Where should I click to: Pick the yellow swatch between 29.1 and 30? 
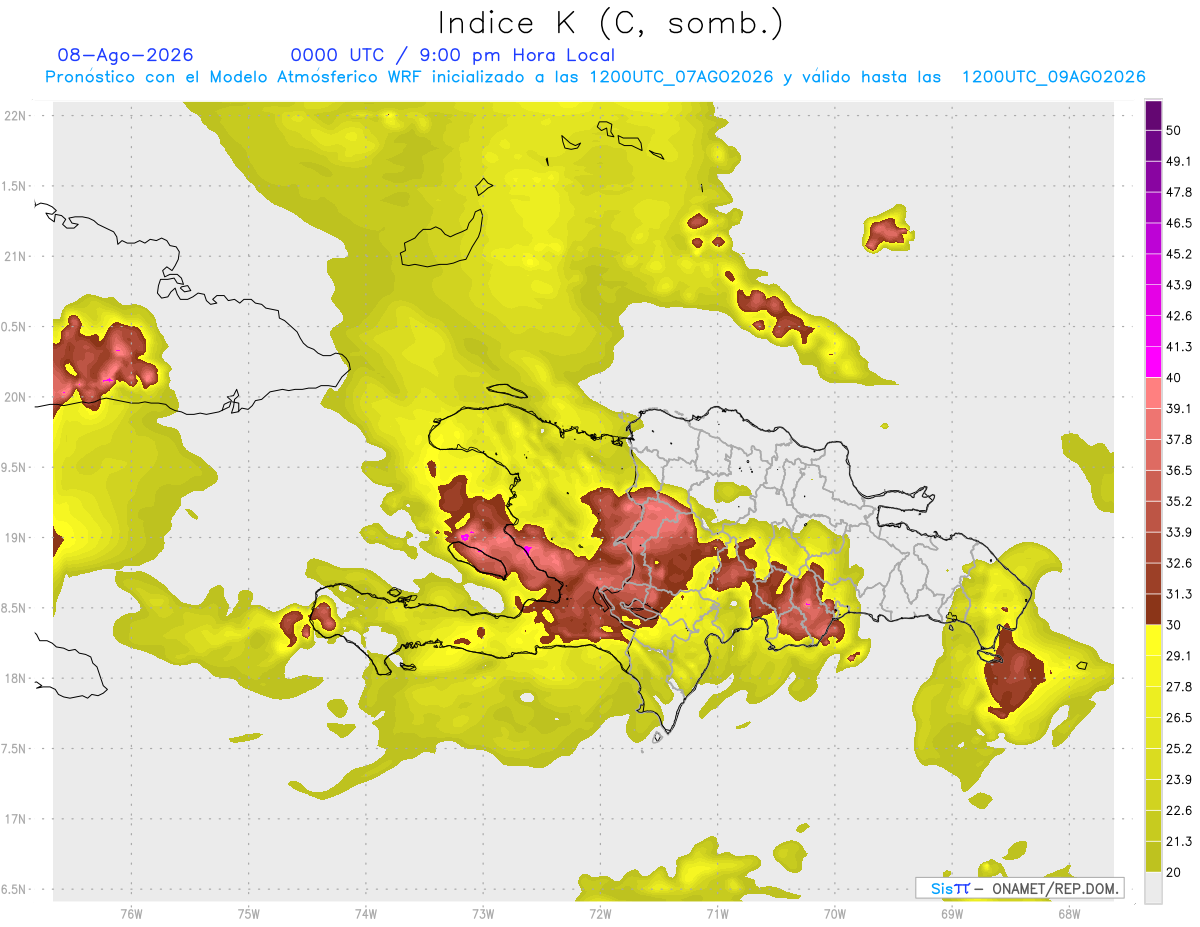pos(1153,640)
